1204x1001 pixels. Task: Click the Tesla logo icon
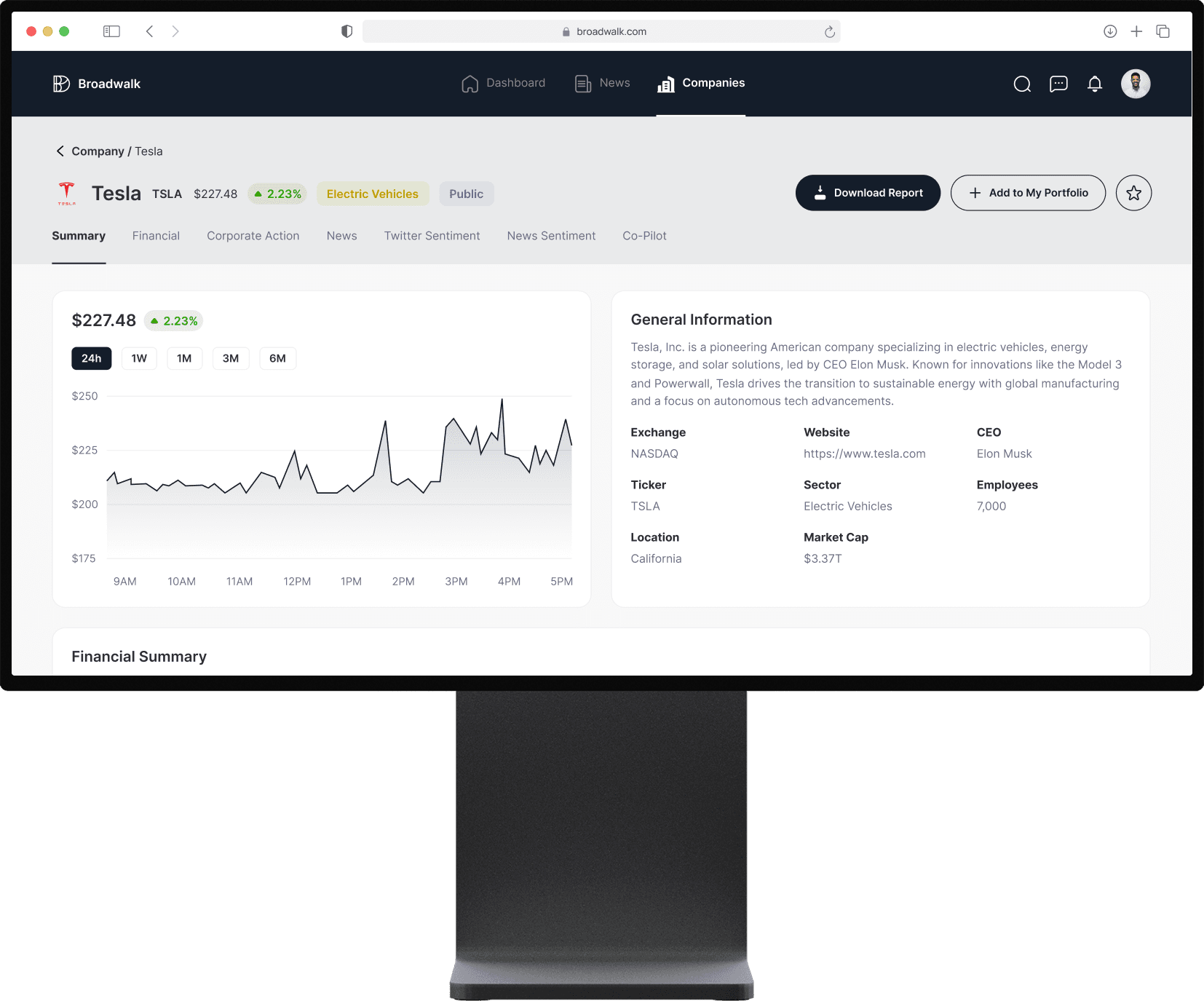tap(66, 193)
